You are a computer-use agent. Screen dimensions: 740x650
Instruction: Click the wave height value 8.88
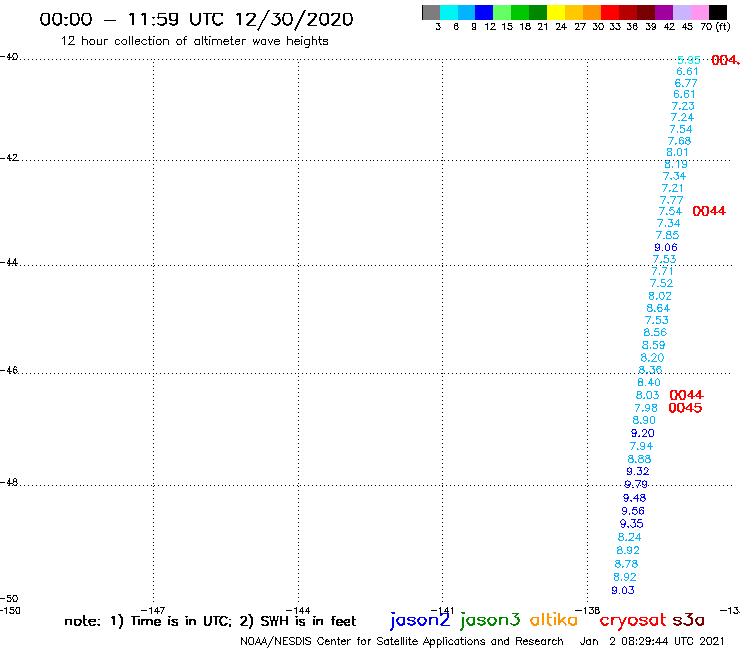639,459
